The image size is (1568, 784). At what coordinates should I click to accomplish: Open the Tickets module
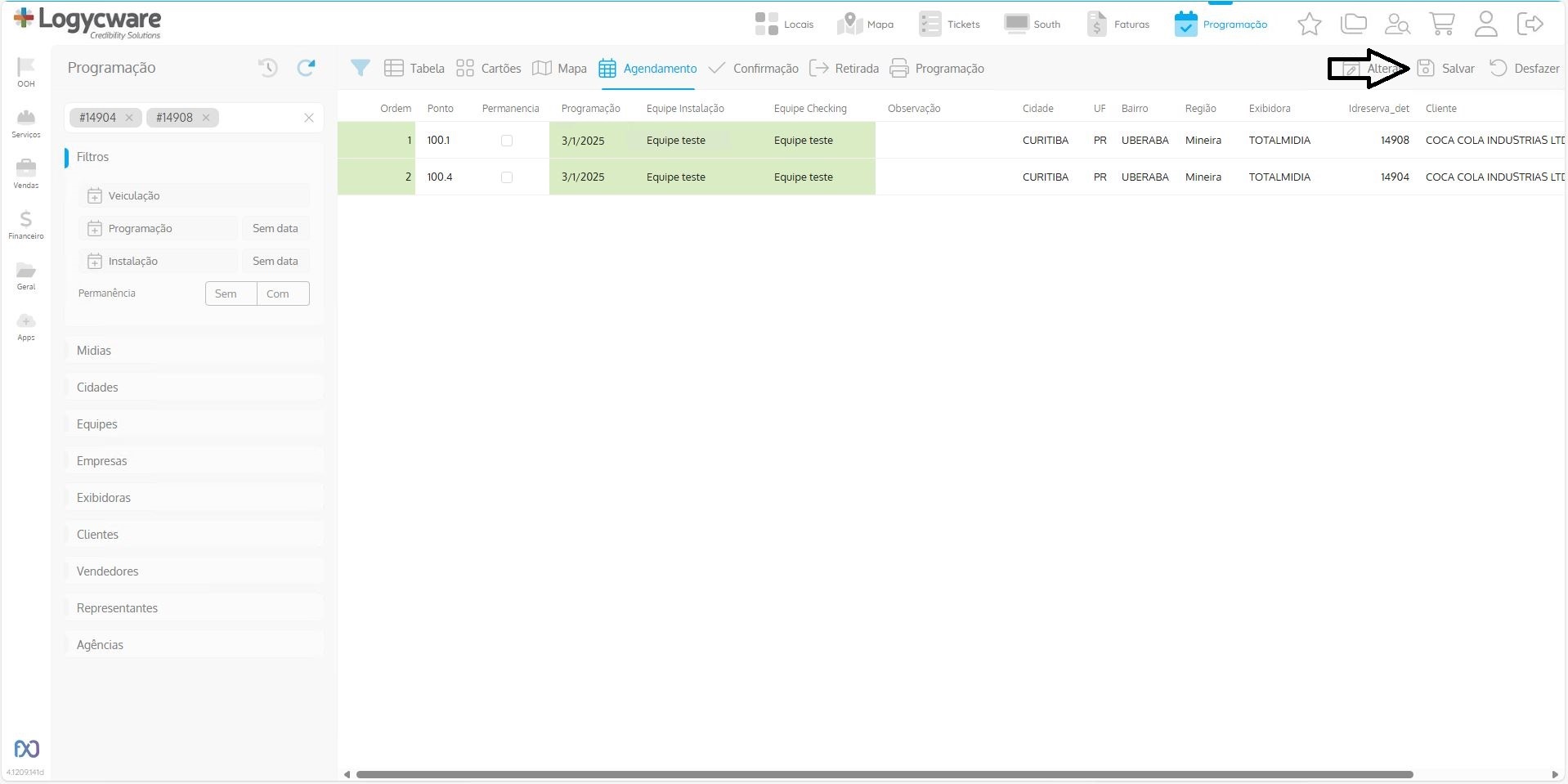[949, 25]
